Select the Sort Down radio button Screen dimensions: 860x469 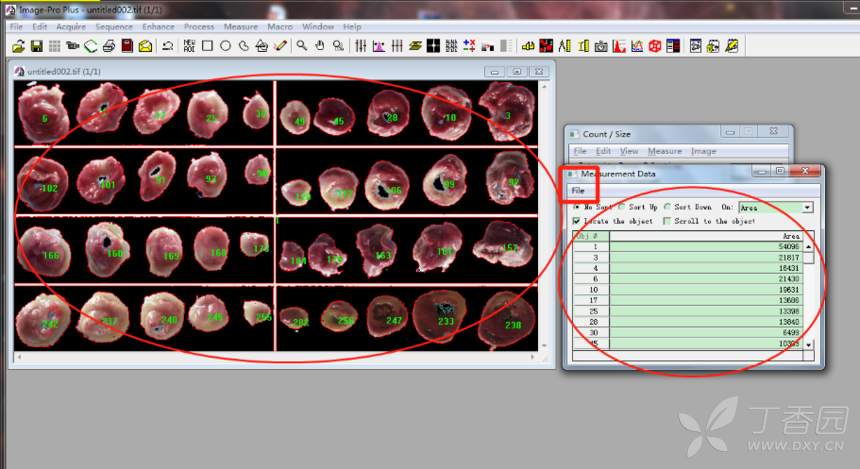pyautogui.click(x=668, y=207)
